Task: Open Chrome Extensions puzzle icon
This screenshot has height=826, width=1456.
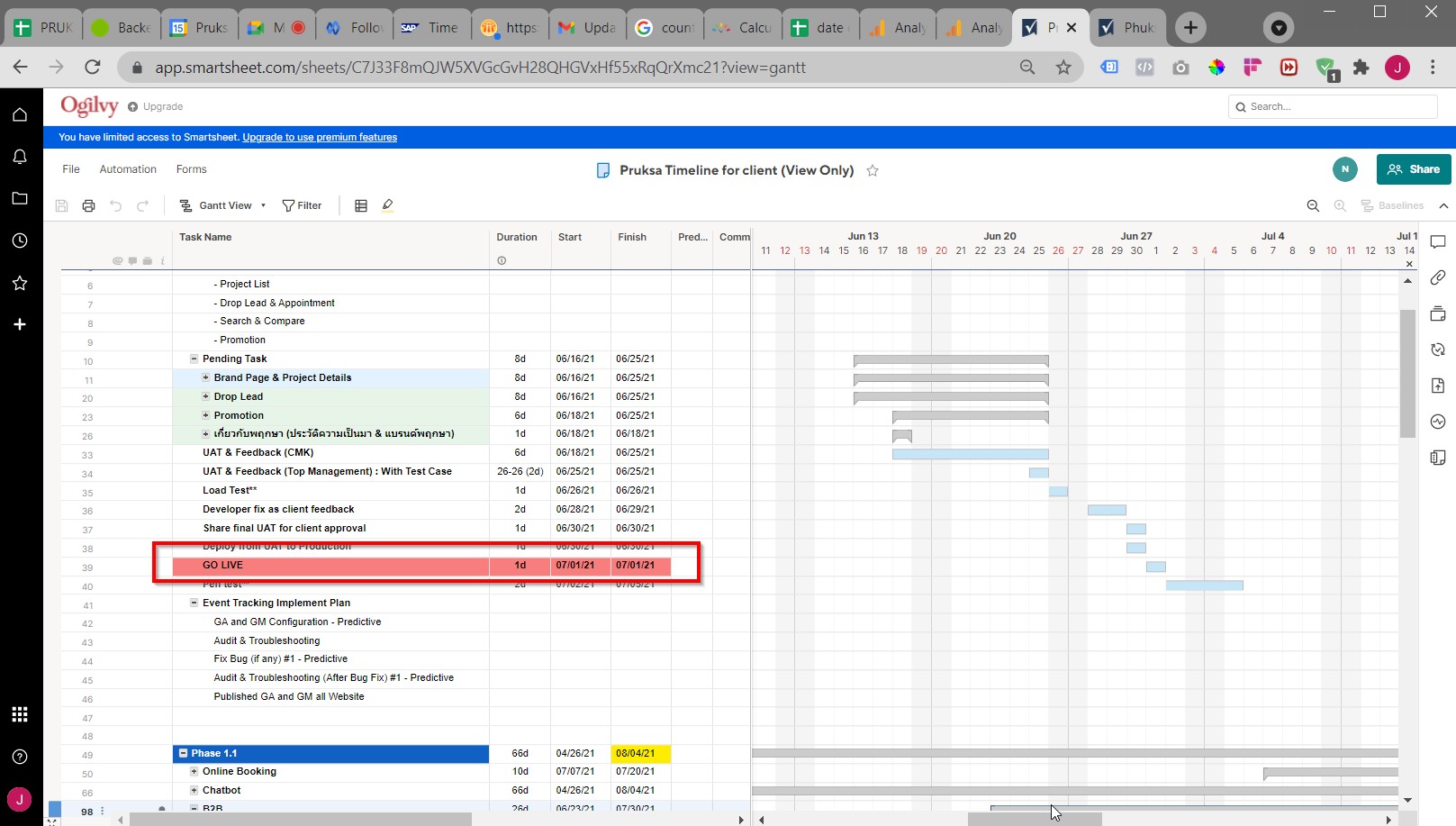Action: (x=1361, y=68)
